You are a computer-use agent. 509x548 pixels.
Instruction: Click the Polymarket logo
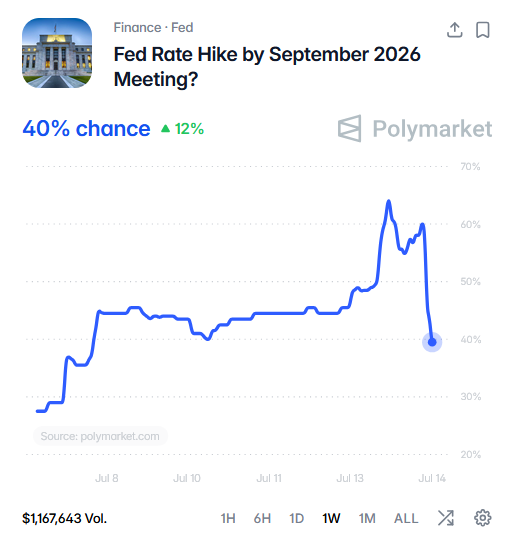415,129
